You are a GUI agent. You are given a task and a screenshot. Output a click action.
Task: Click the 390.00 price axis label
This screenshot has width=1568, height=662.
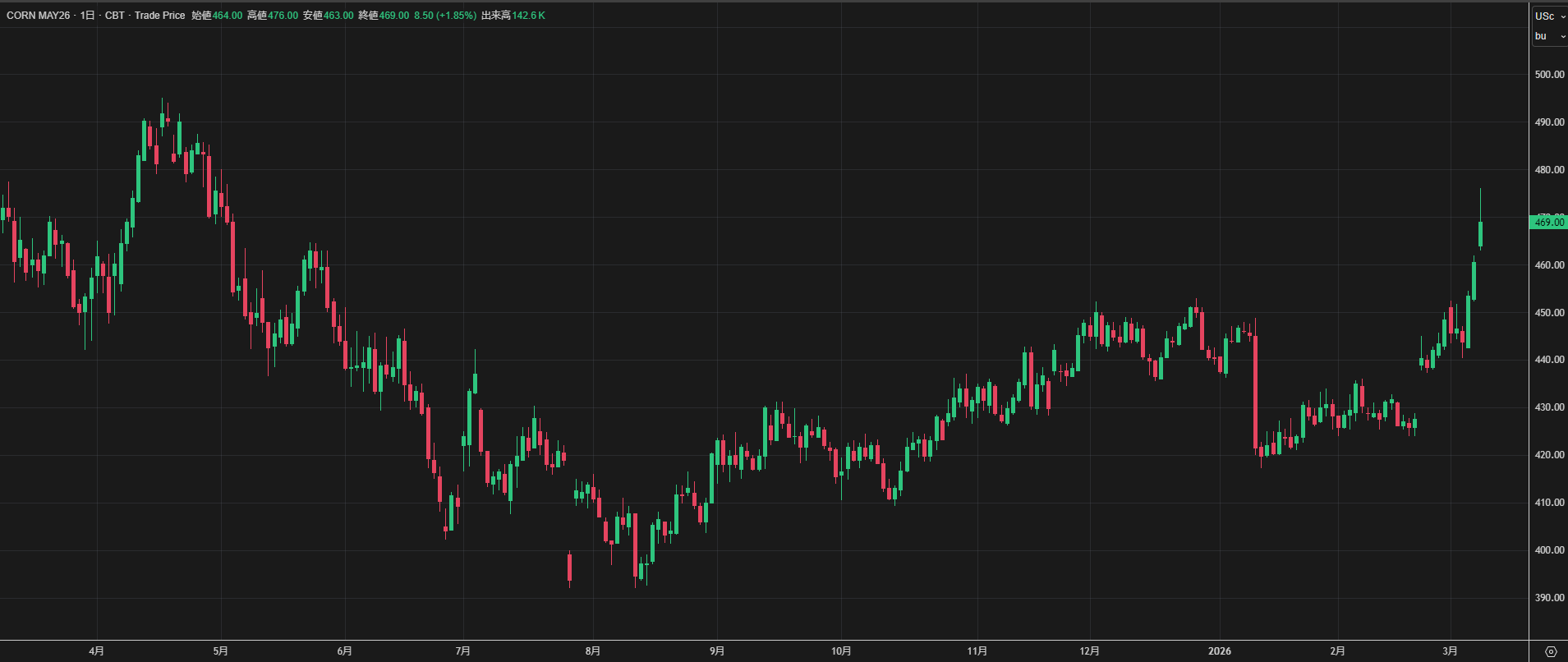pos(1549,598)
